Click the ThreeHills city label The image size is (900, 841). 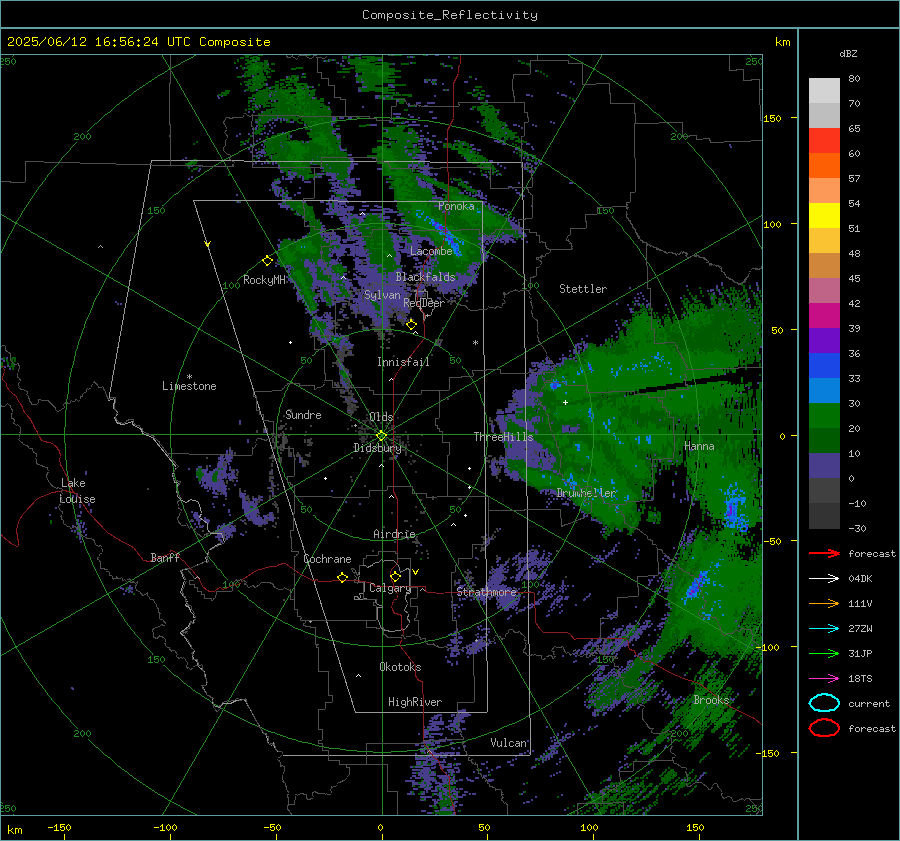tap(503, 437)
